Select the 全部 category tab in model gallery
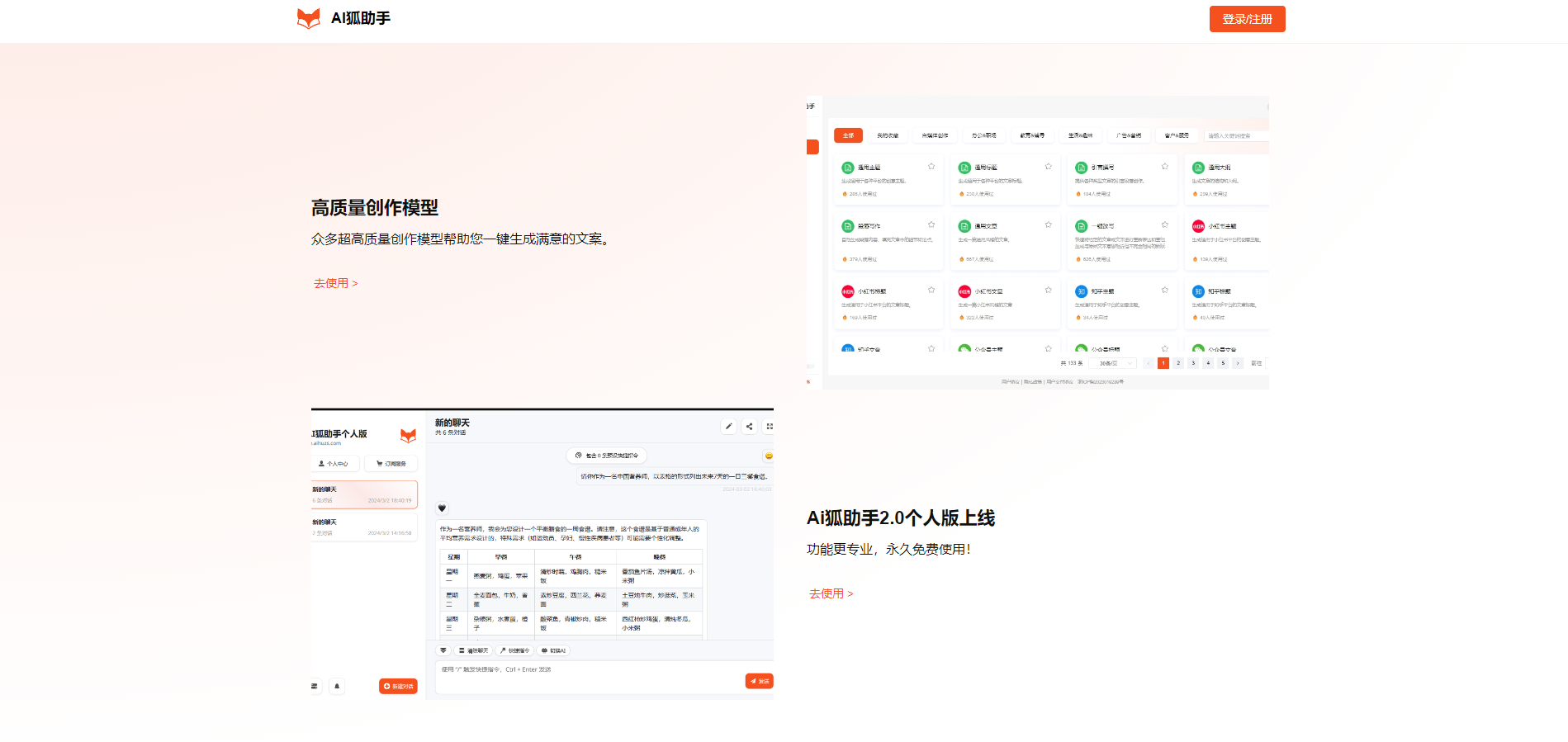 pyautogui.click(x=848, y=135)
